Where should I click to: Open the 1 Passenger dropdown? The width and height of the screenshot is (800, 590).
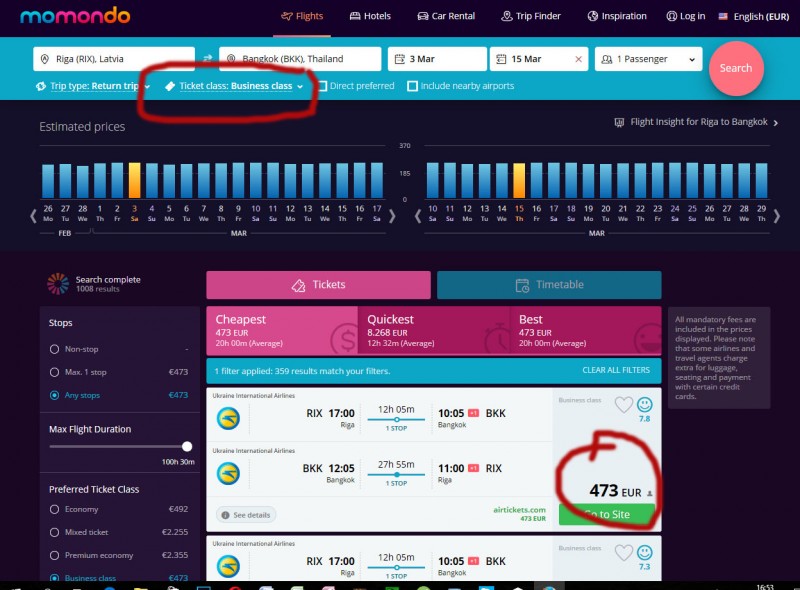(x=648, y=59)
